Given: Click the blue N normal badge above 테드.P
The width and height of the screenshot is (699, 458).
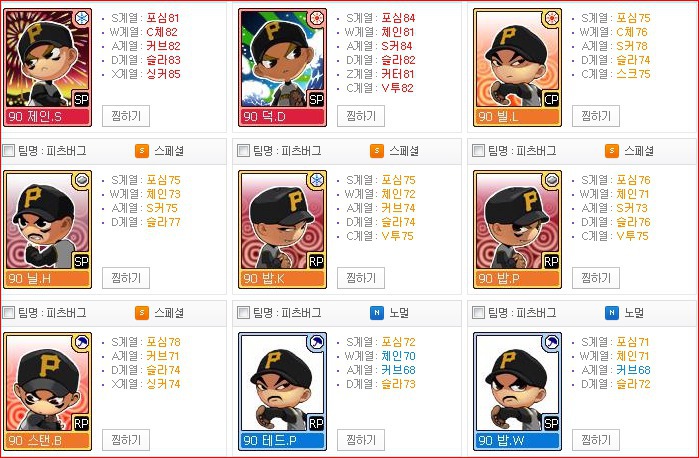Looking at the screenshot, I should click(x=377, y=313).
